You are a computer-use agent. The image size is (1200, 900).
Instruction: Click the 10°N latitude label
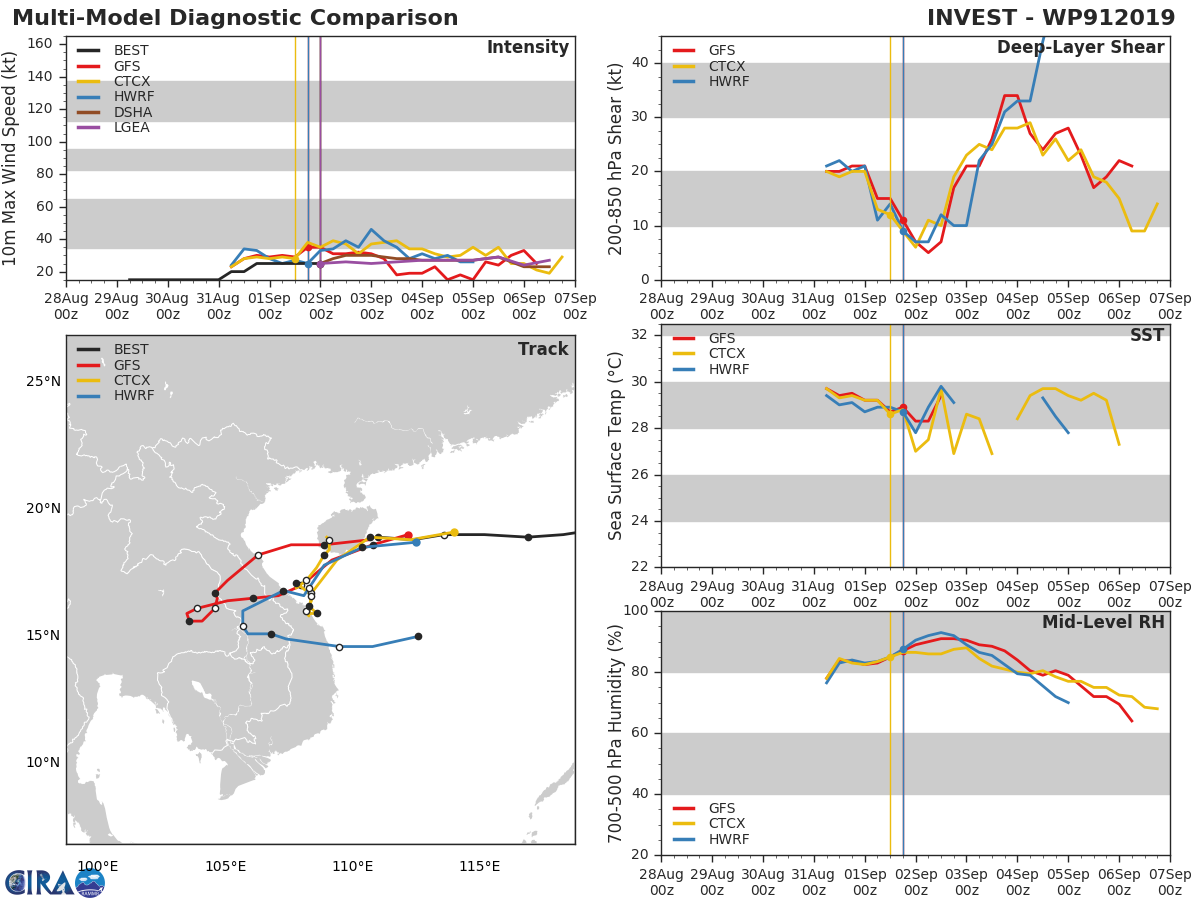click(x=43, y=763)
